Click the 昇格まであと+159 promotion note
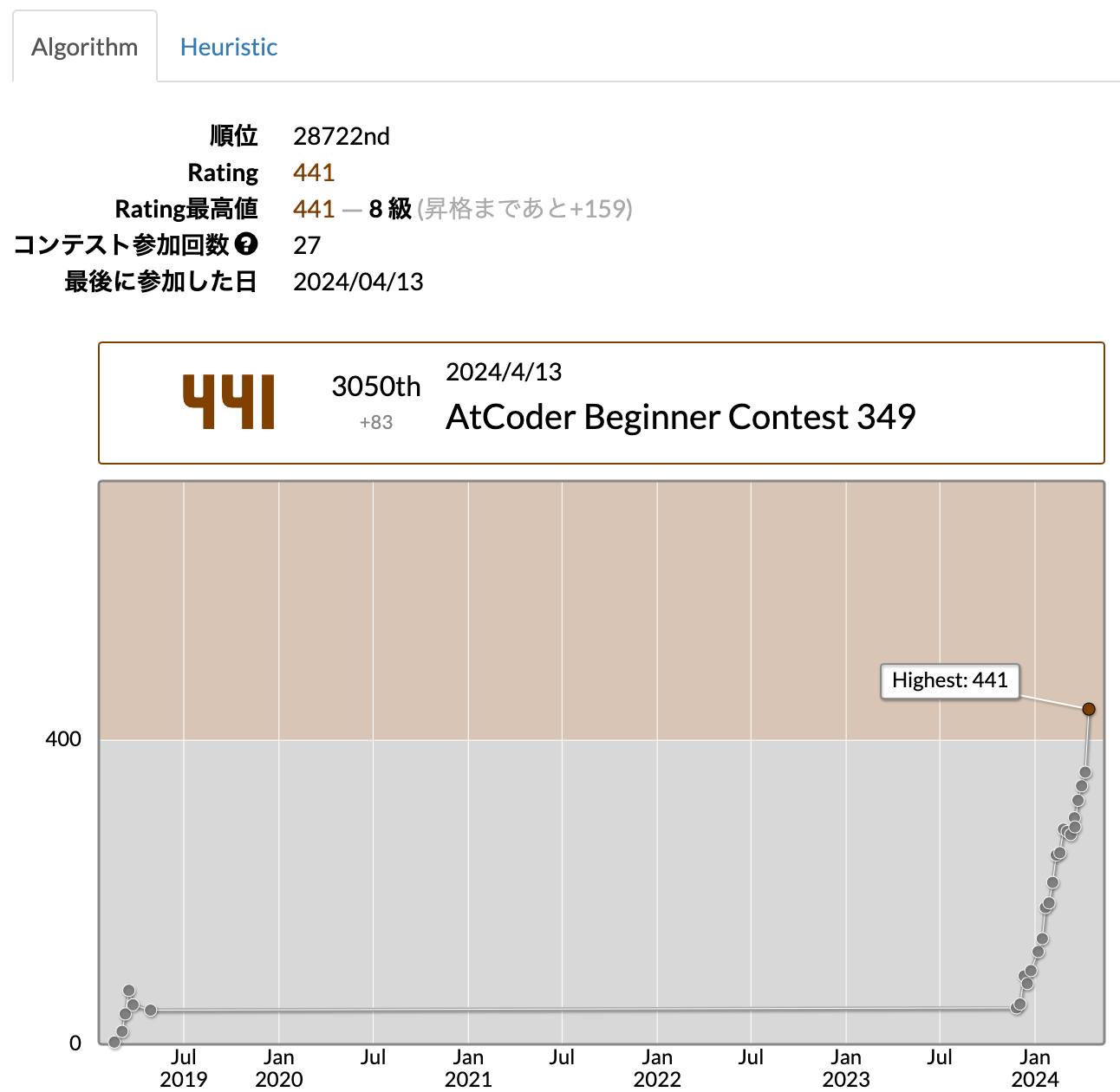 [x=525, y=209]
